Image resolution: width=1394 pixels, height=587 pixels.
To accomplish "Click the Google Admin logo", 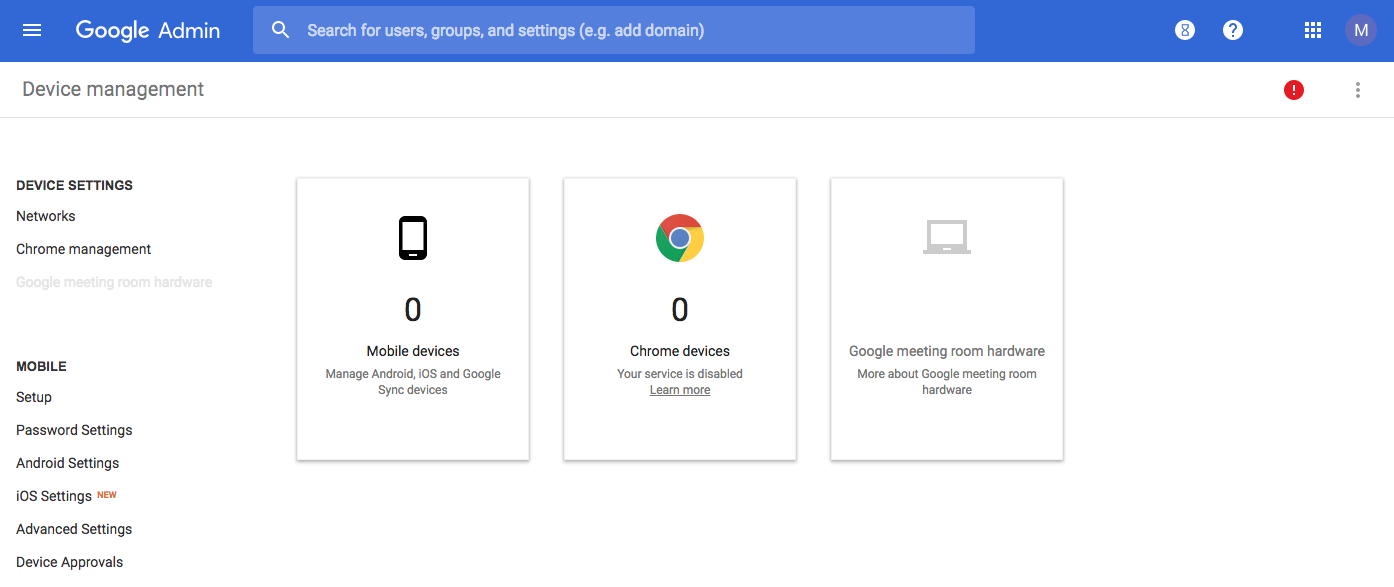I will click(x=148, y=30).
